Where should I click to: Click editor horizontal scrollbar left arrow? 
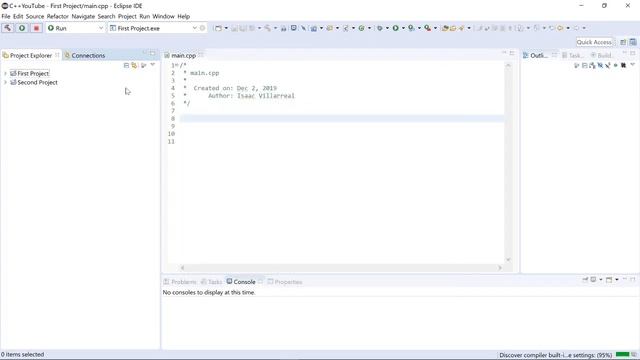[x=182, y=268]
